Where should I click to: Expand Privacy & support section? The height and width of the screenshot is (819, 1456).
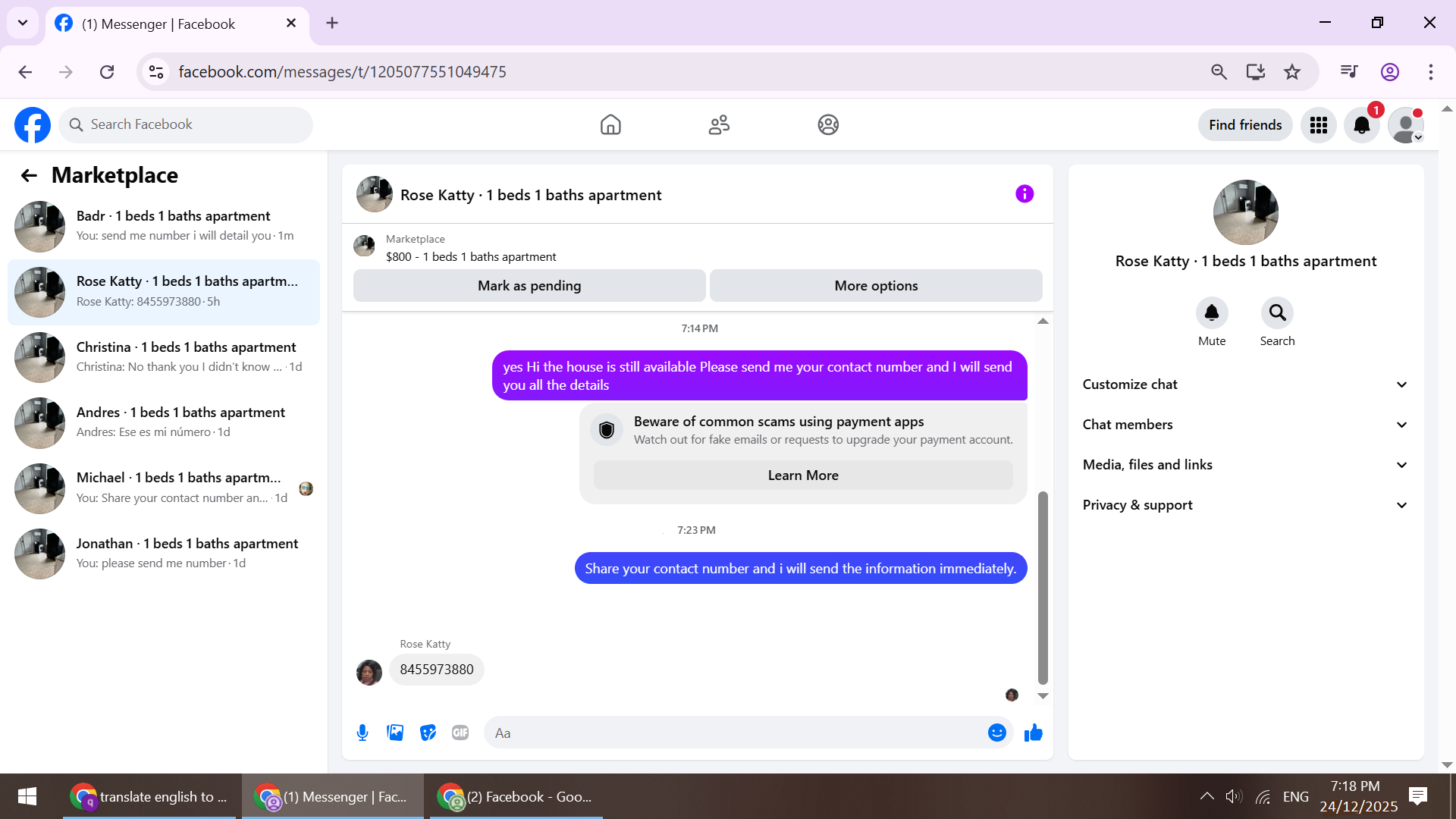point(1245,505)
